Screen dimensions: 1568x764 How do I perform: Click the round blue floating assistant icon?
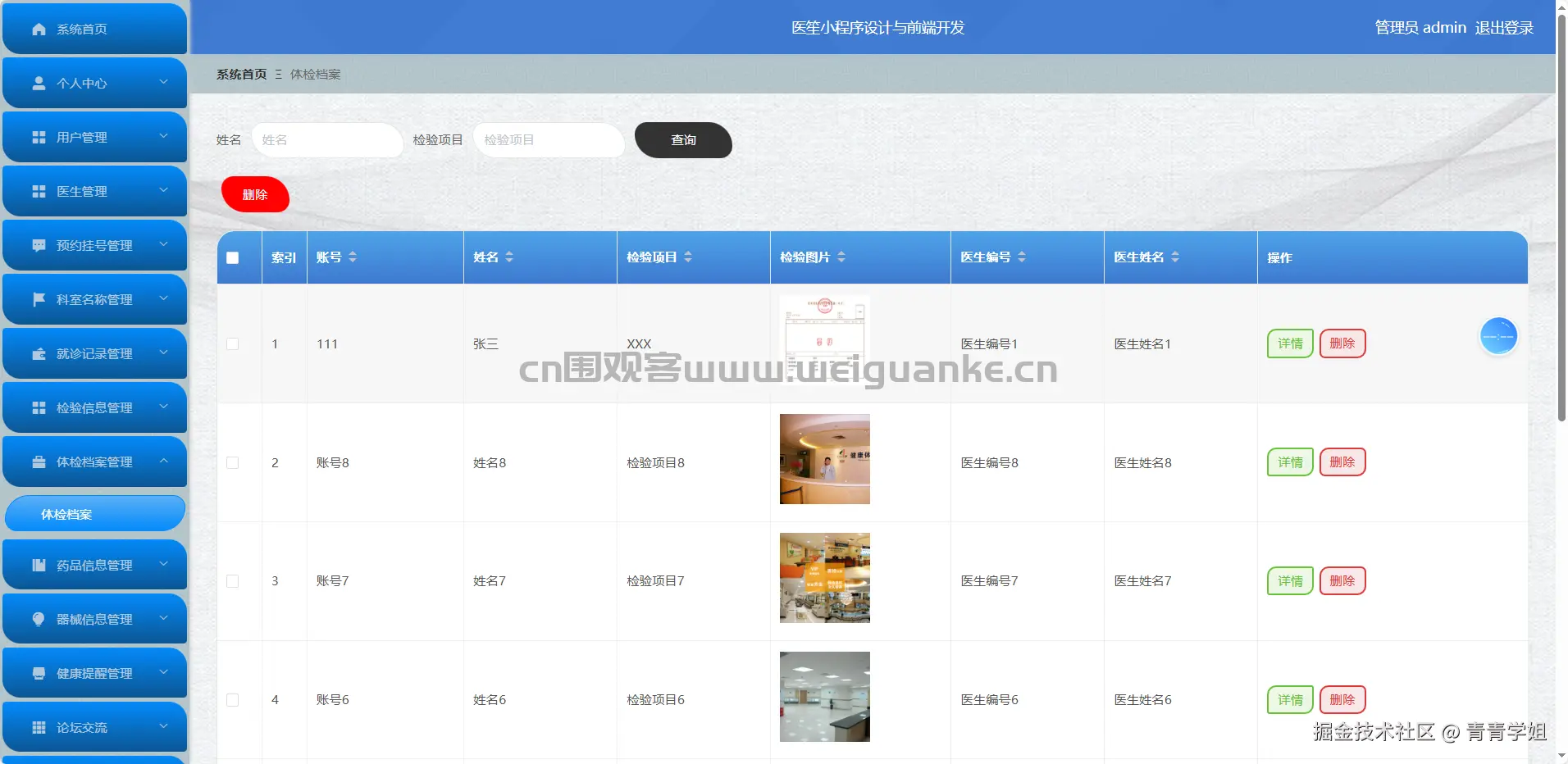click(1498, 336)
